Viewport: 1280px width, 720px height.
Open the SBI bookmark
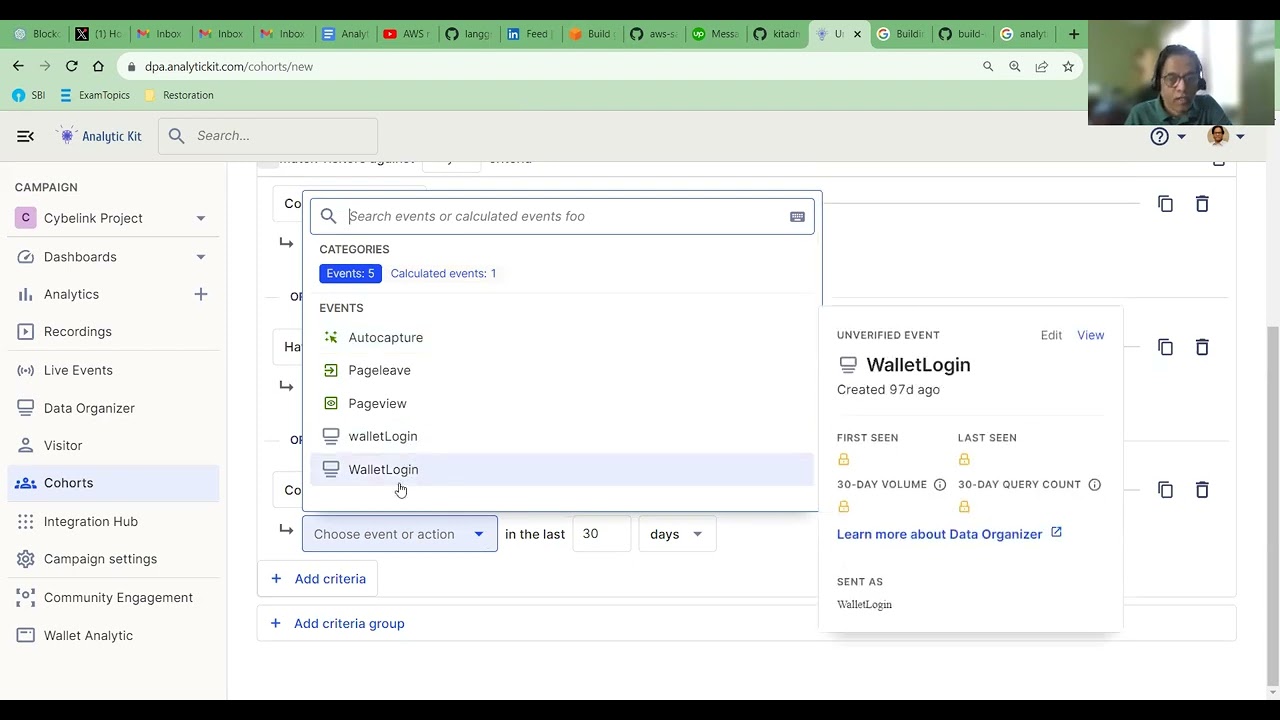coord(28,95)
